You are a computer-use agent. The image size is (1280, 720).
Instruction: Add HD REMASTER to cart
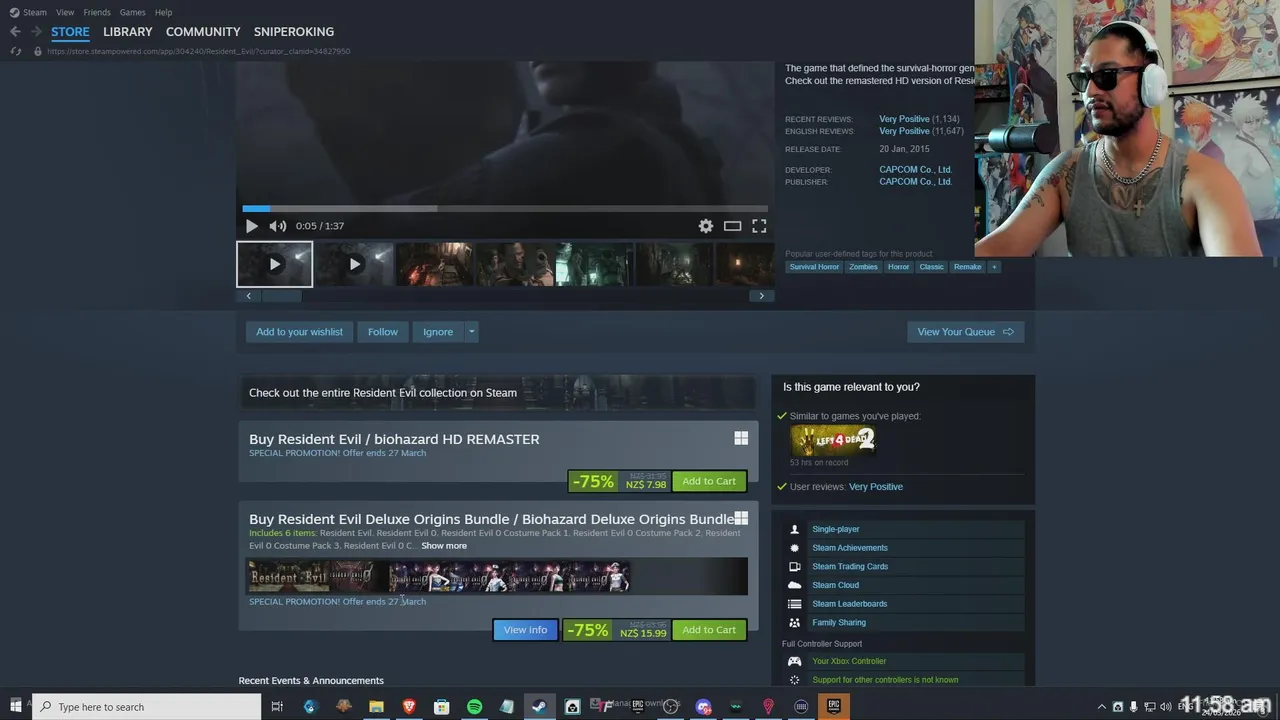tap(709, 481)
